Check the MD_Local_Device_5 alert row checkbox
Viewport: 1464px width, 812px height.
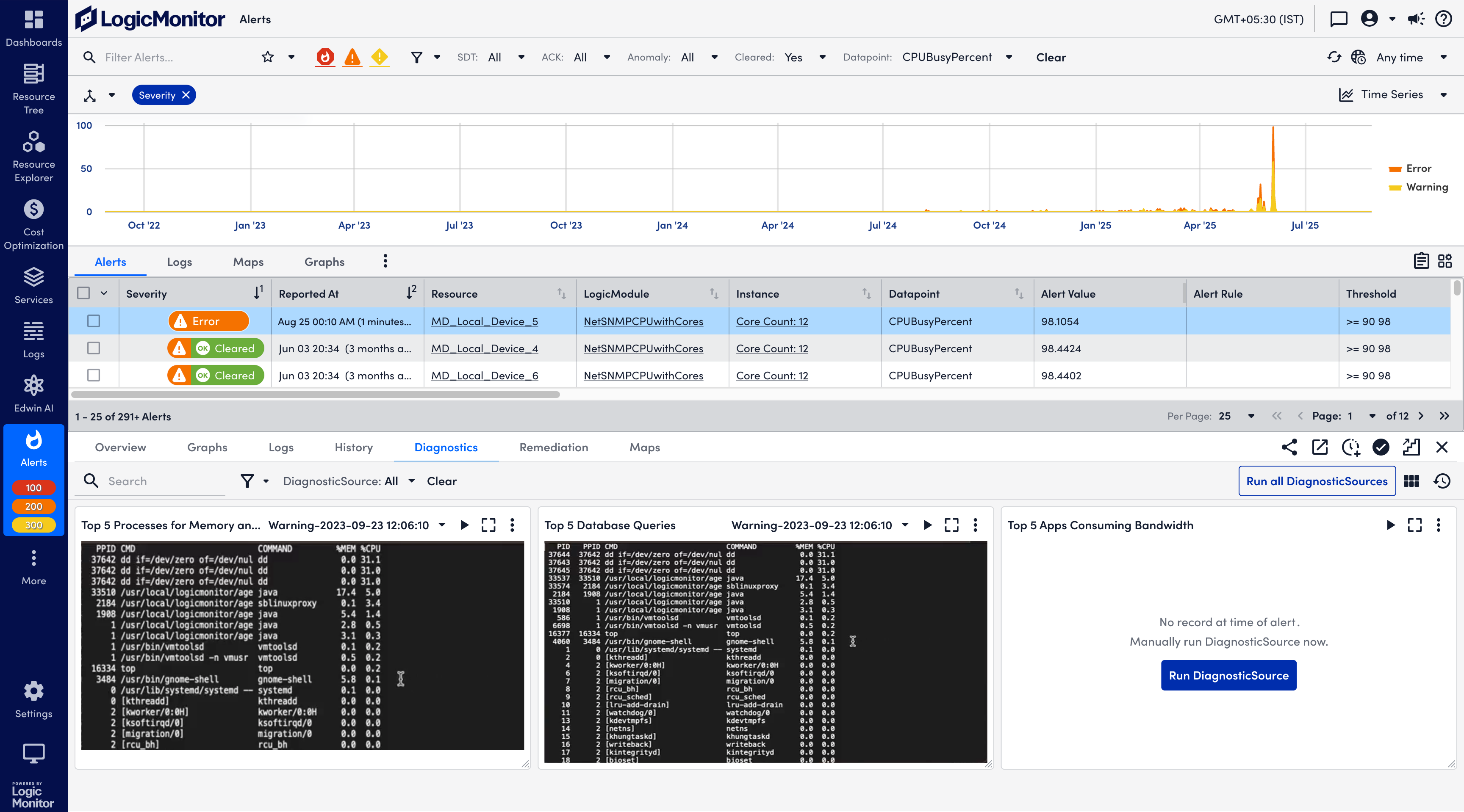pyautogui.click(x=94, y=321)
